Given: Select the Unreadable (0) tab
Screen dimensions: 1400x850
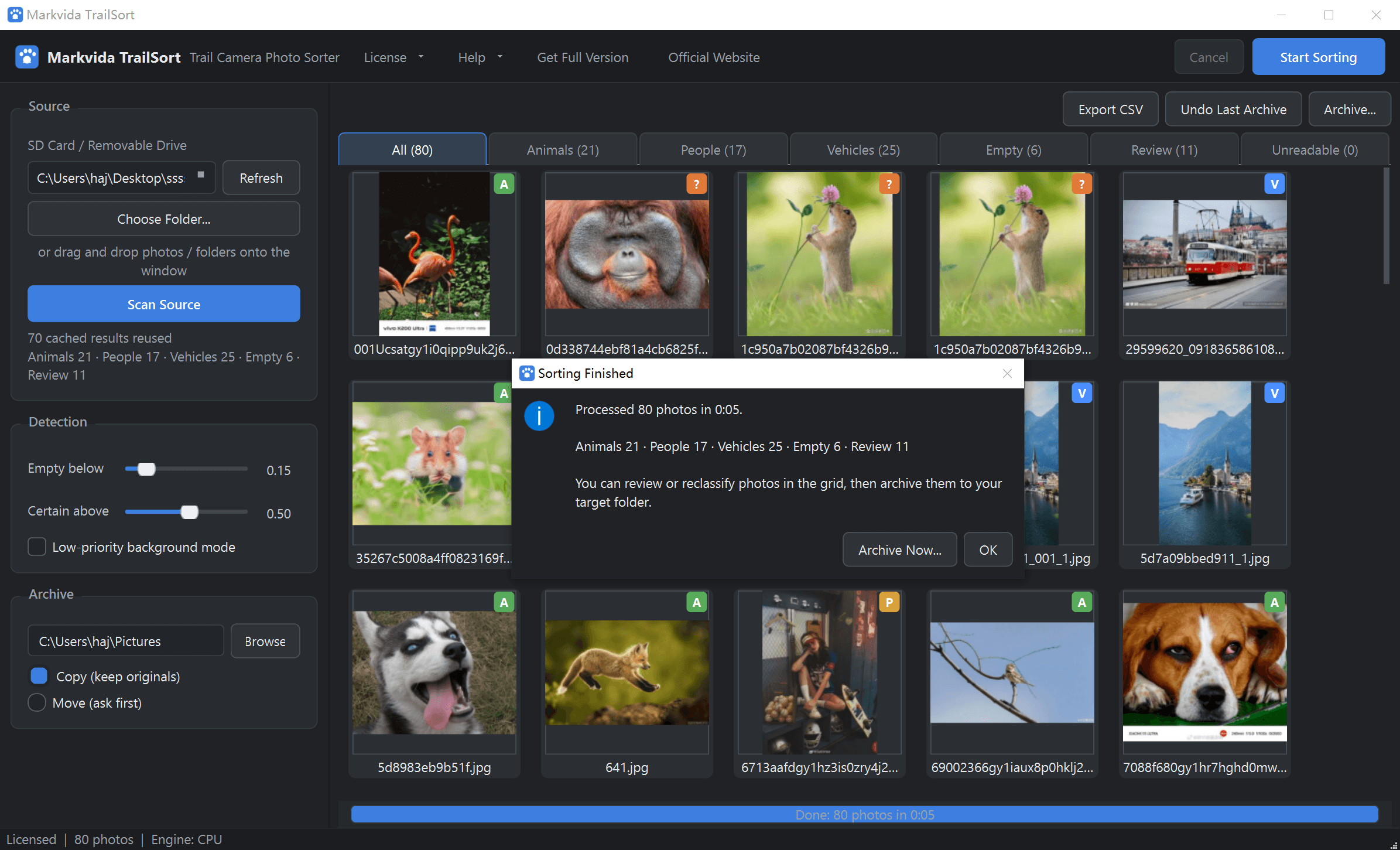Looking at the screenshot, I should [x=1315, y=150].
